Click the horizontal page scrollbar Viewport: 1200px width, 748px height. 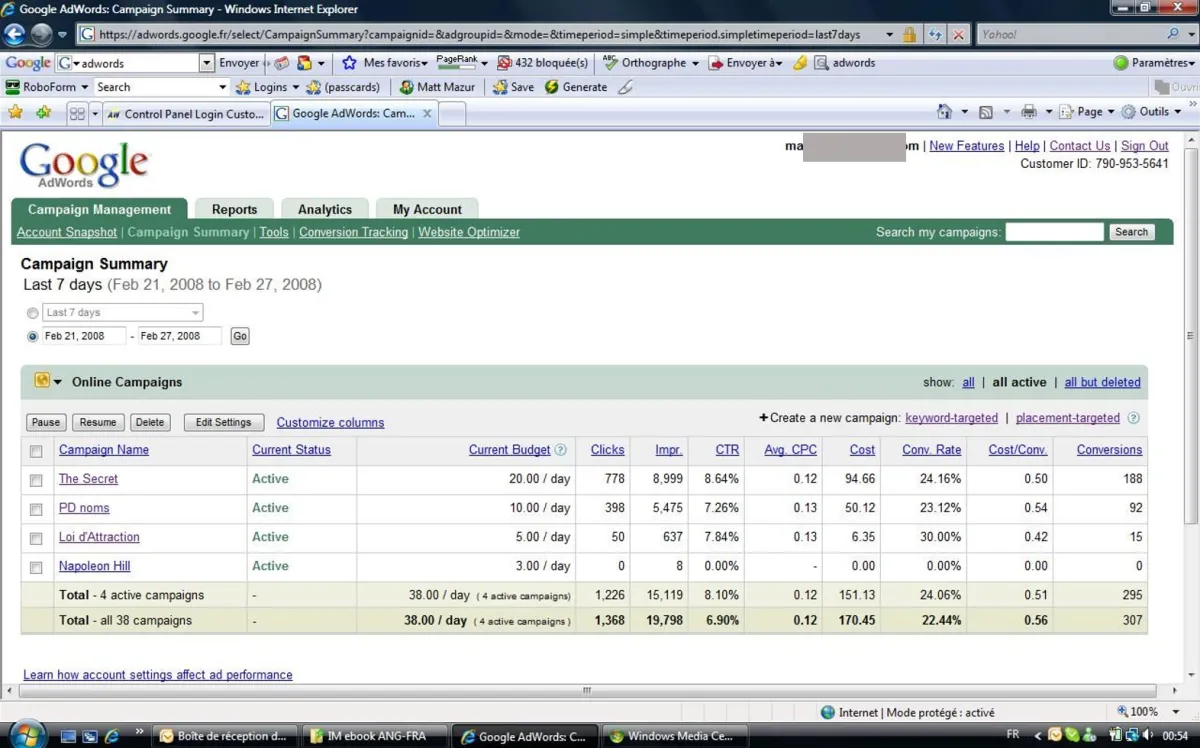point(587,690)
